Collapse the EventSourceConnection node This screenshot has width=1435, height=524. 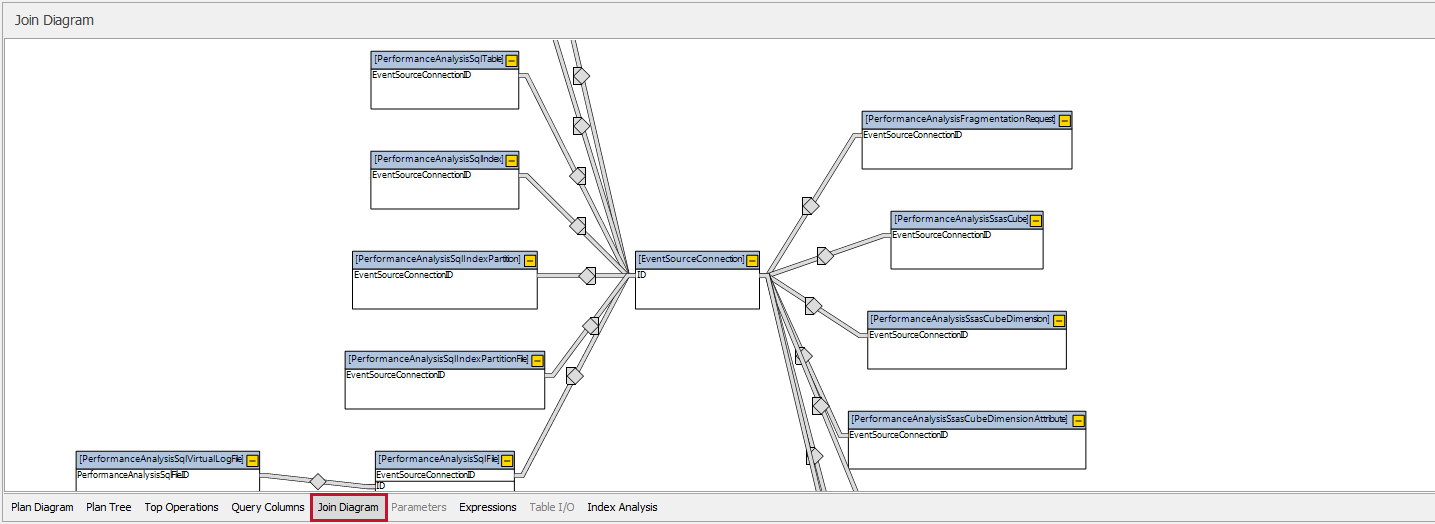point(752,260)
